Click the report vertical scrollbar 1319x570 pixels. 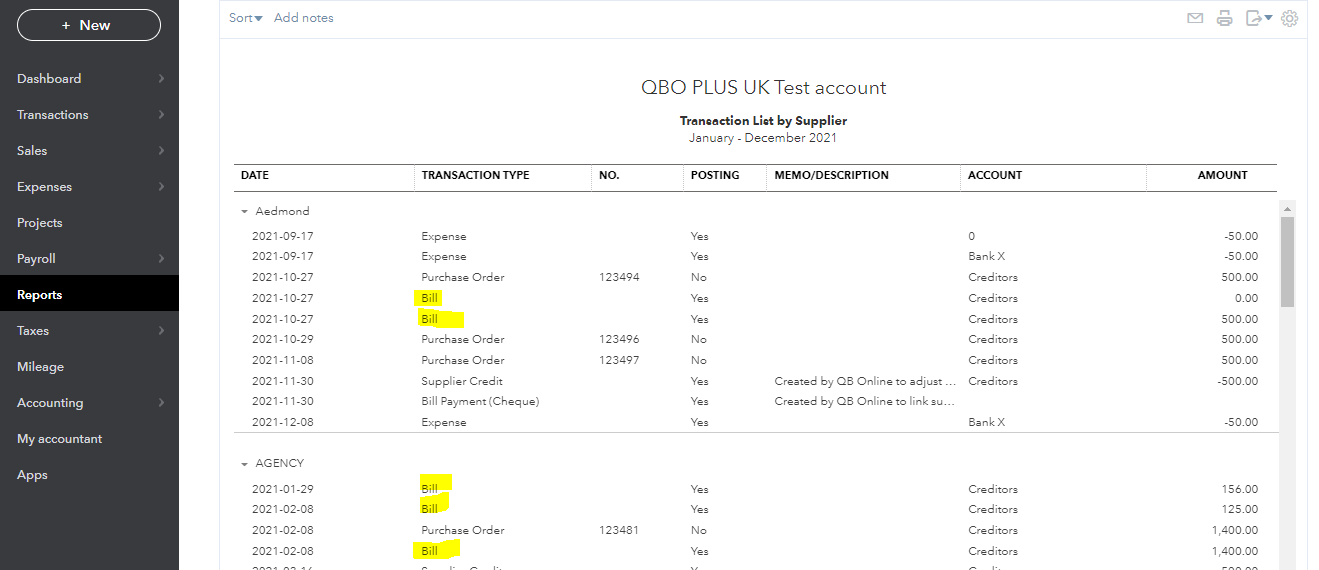coord(1287,260)
